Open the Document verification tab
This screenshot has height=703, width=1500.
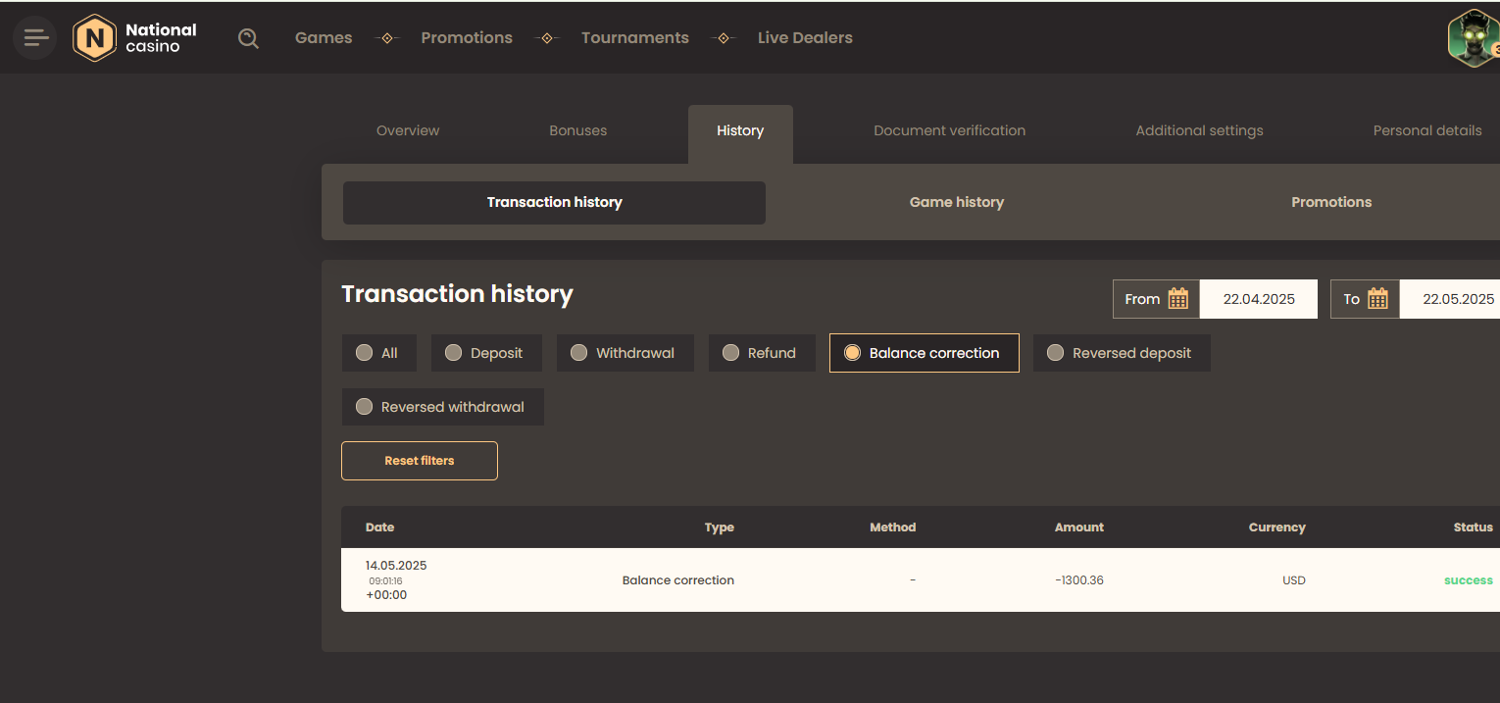coord(949,131)
